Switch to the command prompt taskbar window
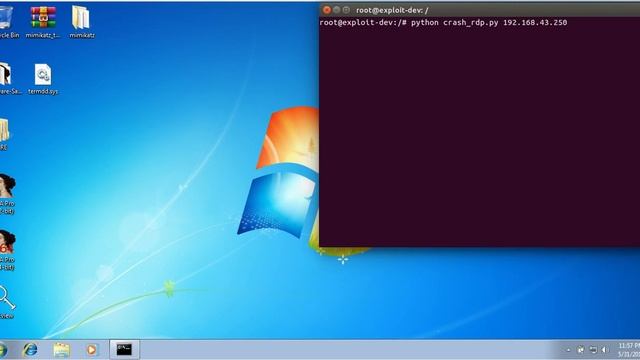The width and height of the screenshot is (640, 360). click(x=124, y=349)
